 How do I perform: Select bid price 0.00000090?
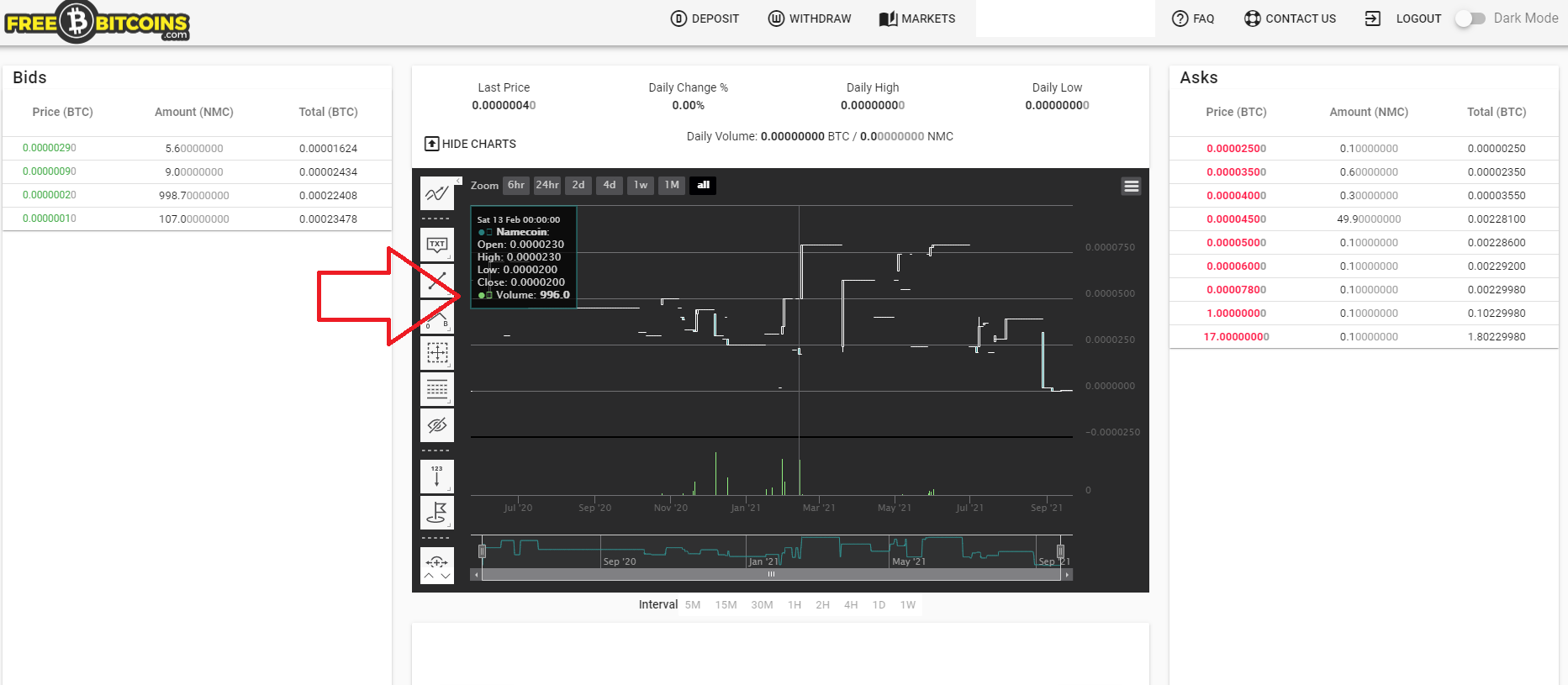(50, 171)
